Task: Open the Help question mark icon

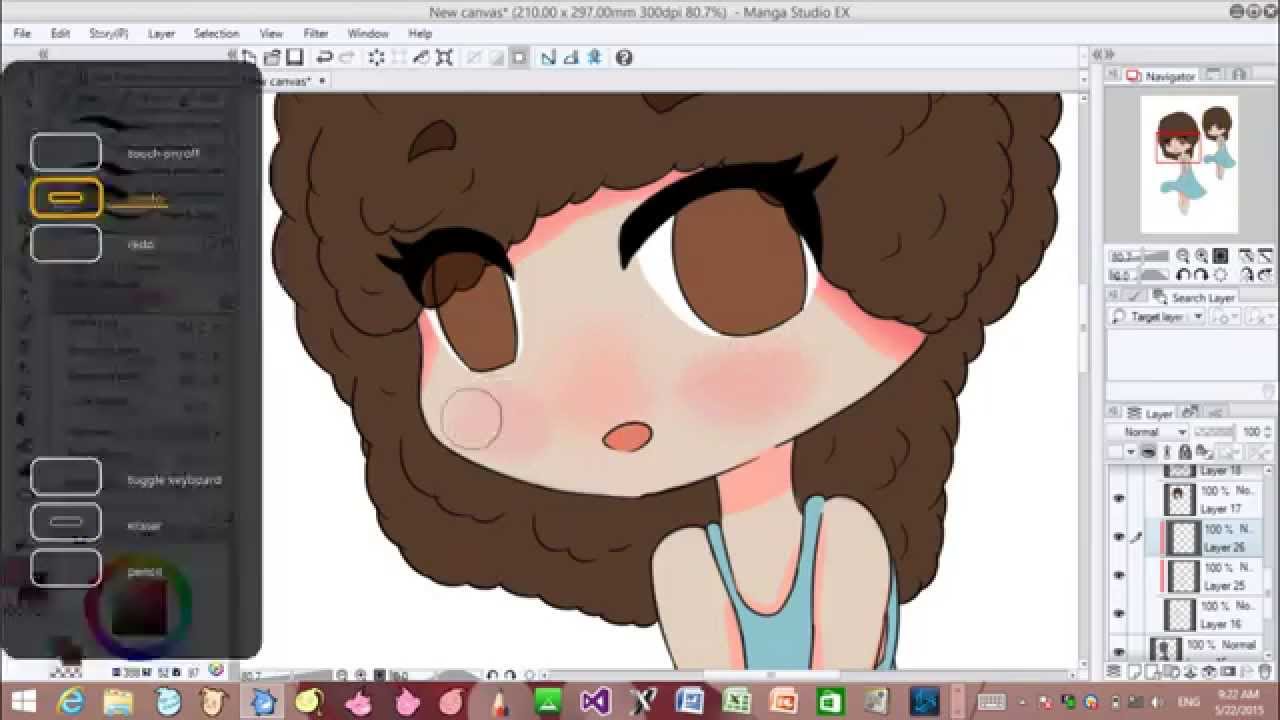Action: point(624,58)
